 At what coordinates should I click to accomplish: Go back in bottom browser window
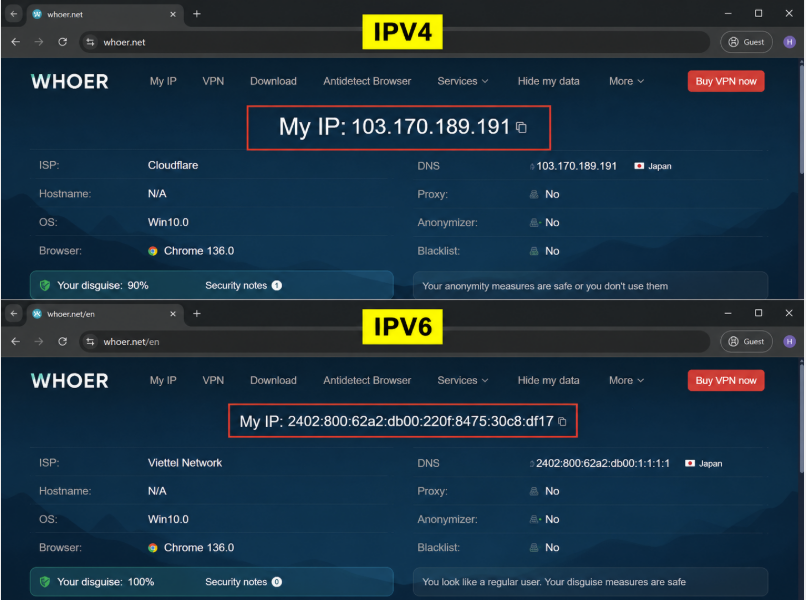[15, 341]
